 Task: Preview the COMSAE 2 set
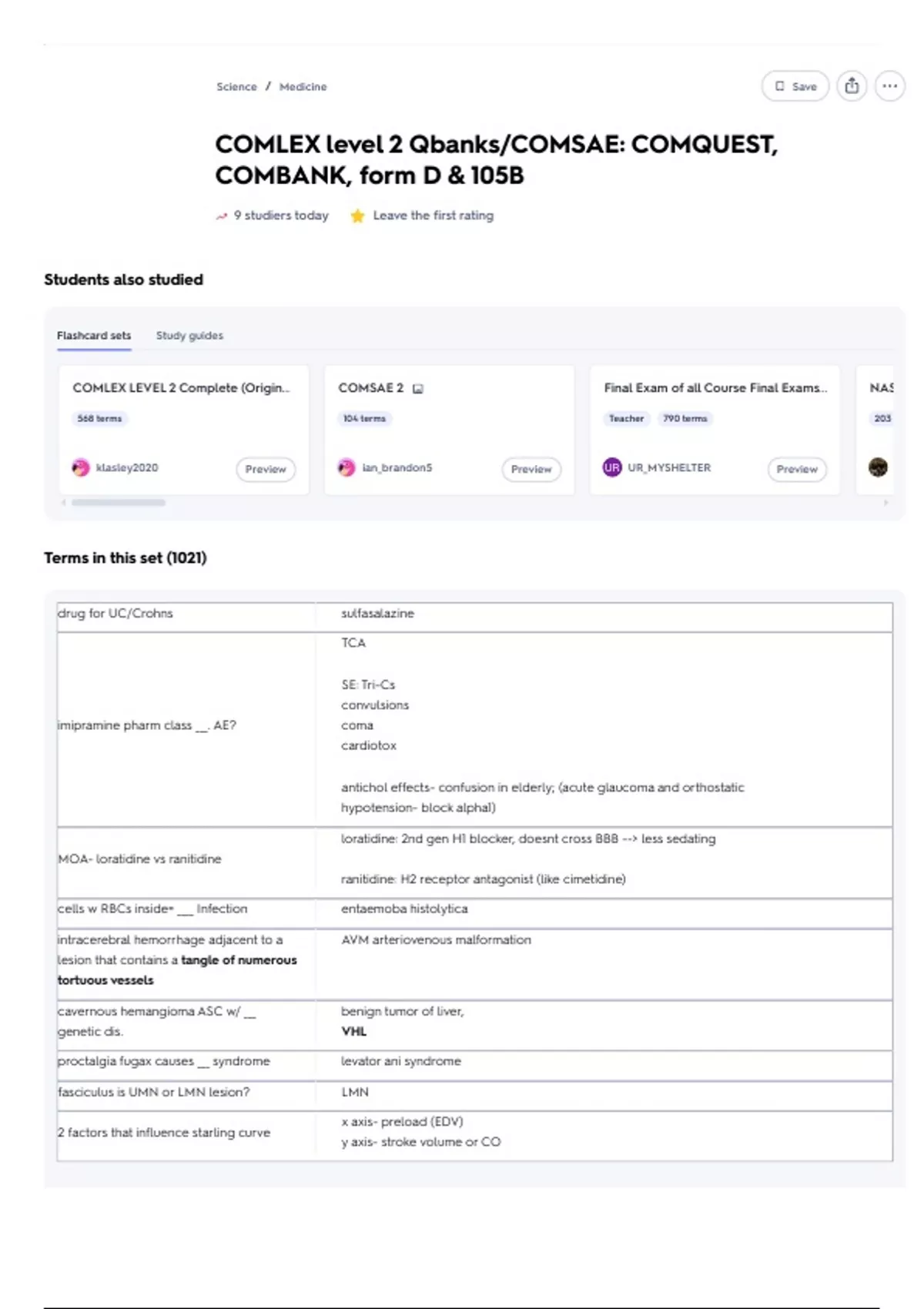pyautogui.click(x=531, y=469)
